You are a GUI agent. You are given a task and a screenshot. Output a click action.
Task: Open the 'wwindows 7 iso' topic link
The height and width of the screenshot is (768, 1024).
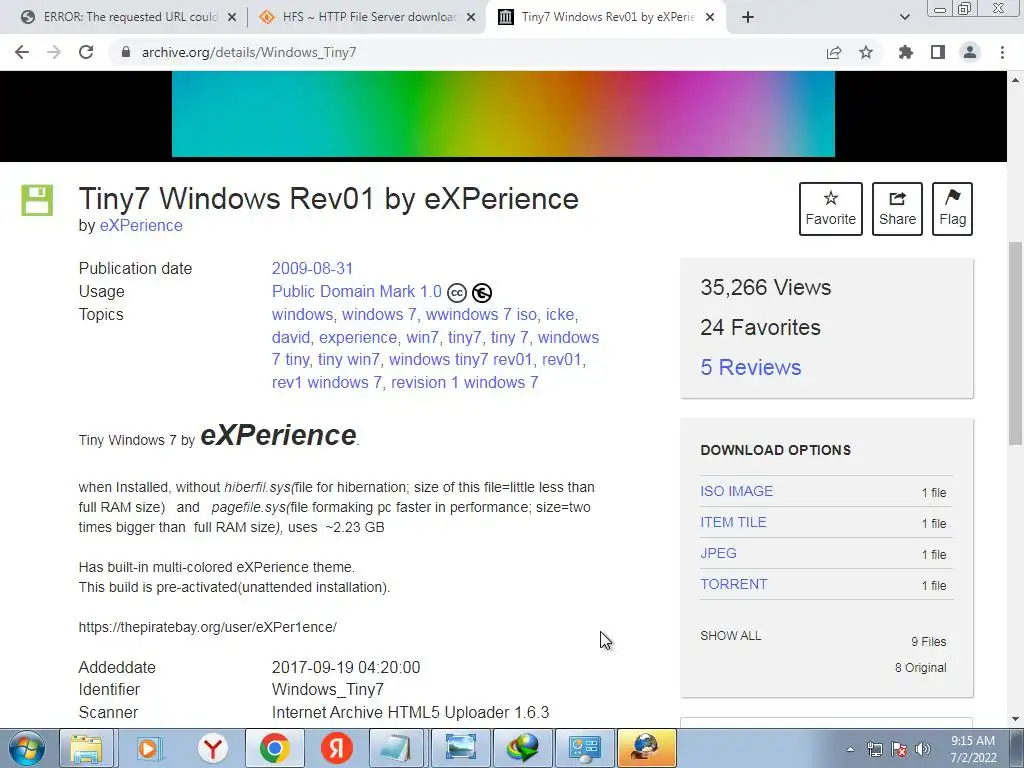(481, 315)
